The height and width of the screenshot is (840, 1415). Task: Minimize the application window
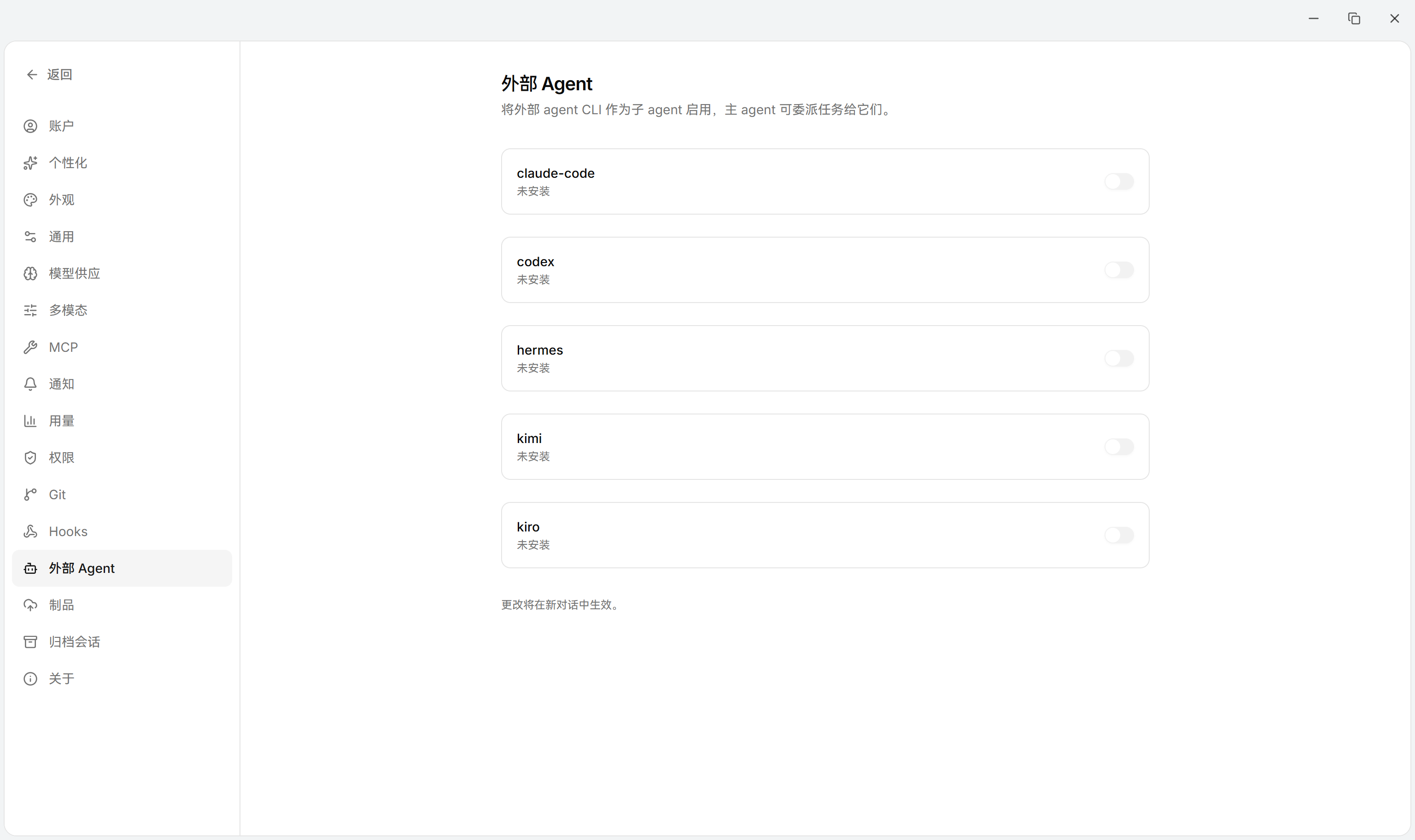tap(1314, 19)
